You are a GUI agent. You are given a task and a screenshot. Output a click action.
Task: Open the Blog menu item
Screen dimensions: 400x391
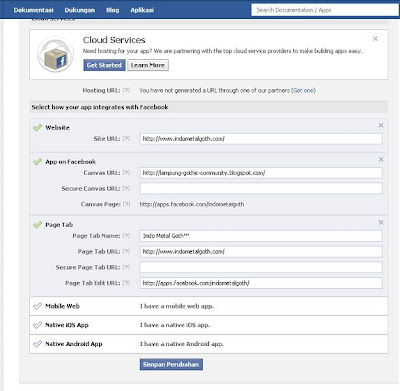click(x=113, y=10)
